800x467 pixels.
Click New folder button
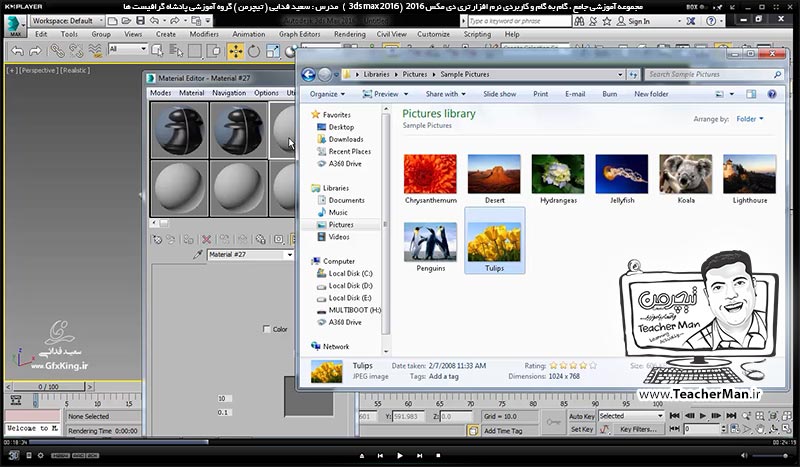(x=651, y=94)
